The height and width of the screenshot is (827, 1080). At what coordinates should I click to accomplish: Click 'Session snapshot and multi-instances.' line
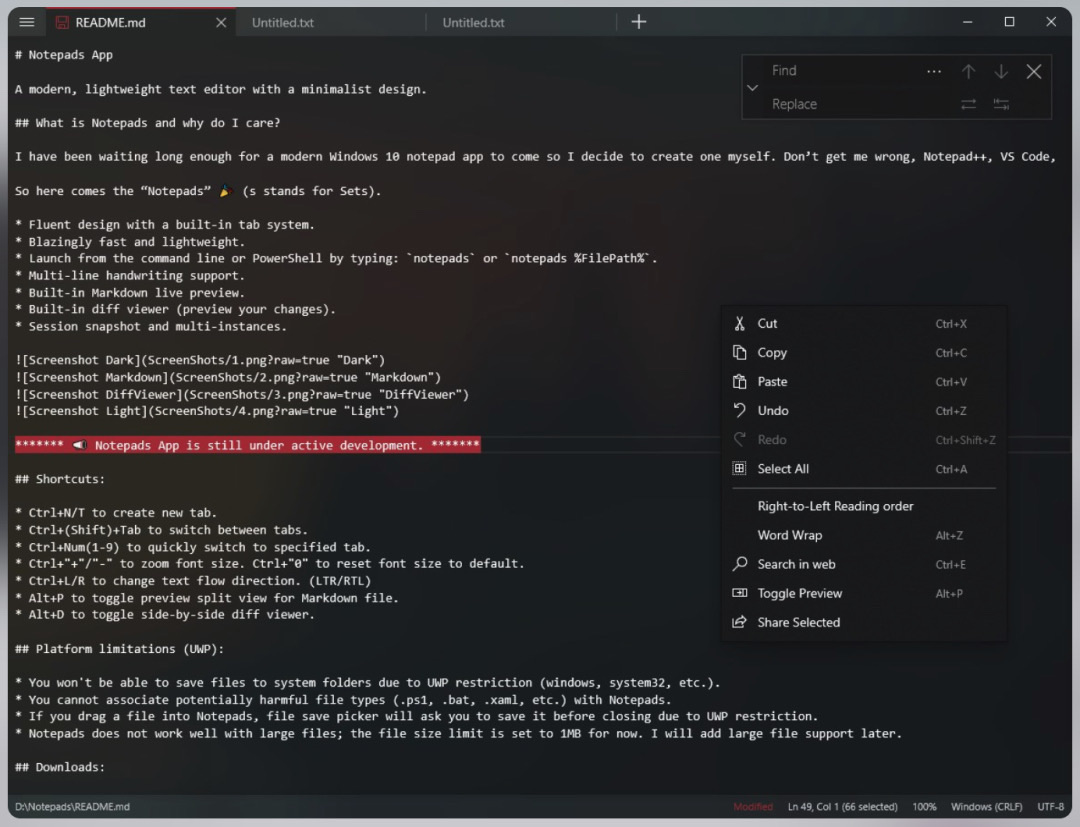pyautogui.click(x=151, y=326)
